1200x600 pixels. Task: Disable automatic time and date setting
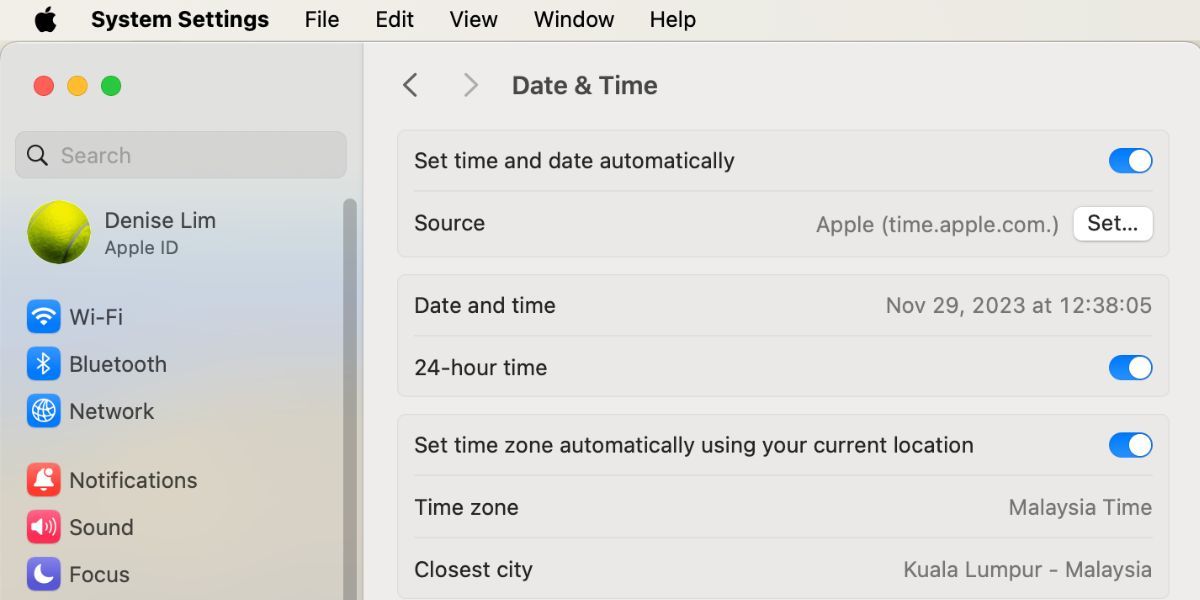click(1130, 160)
